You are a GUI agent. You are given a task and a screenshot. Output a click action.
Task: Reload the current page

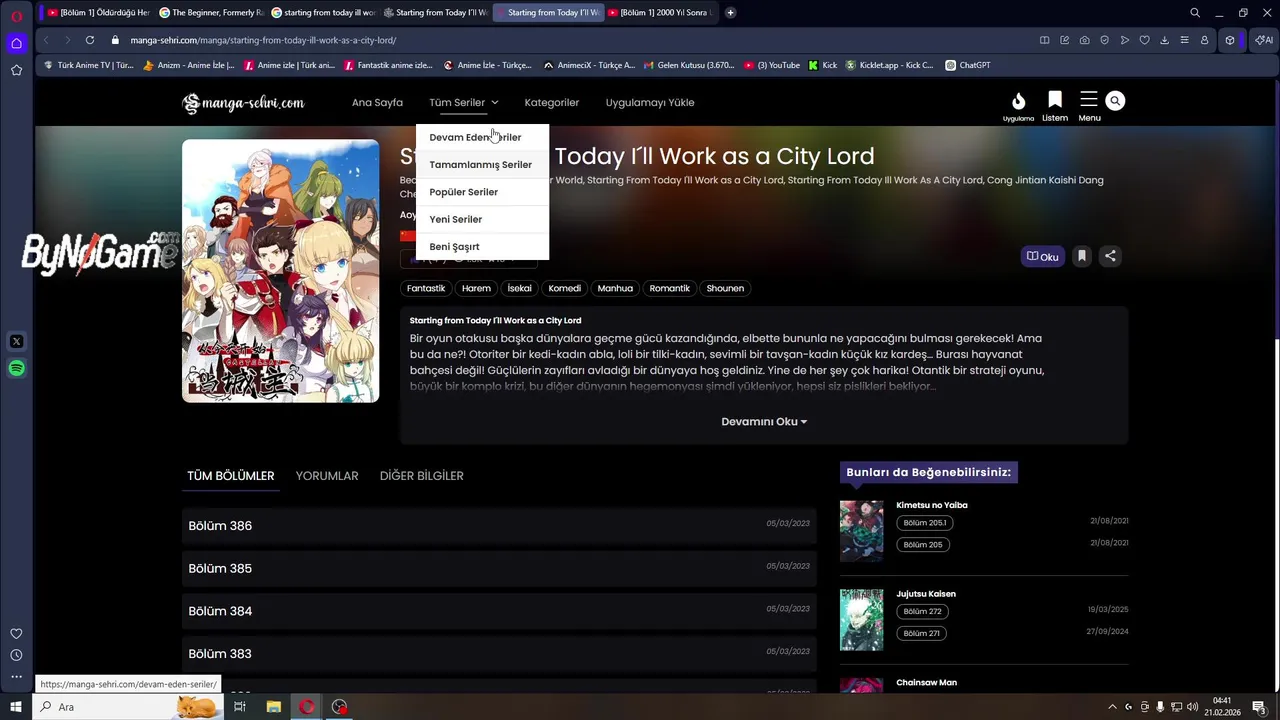(90, 40)
